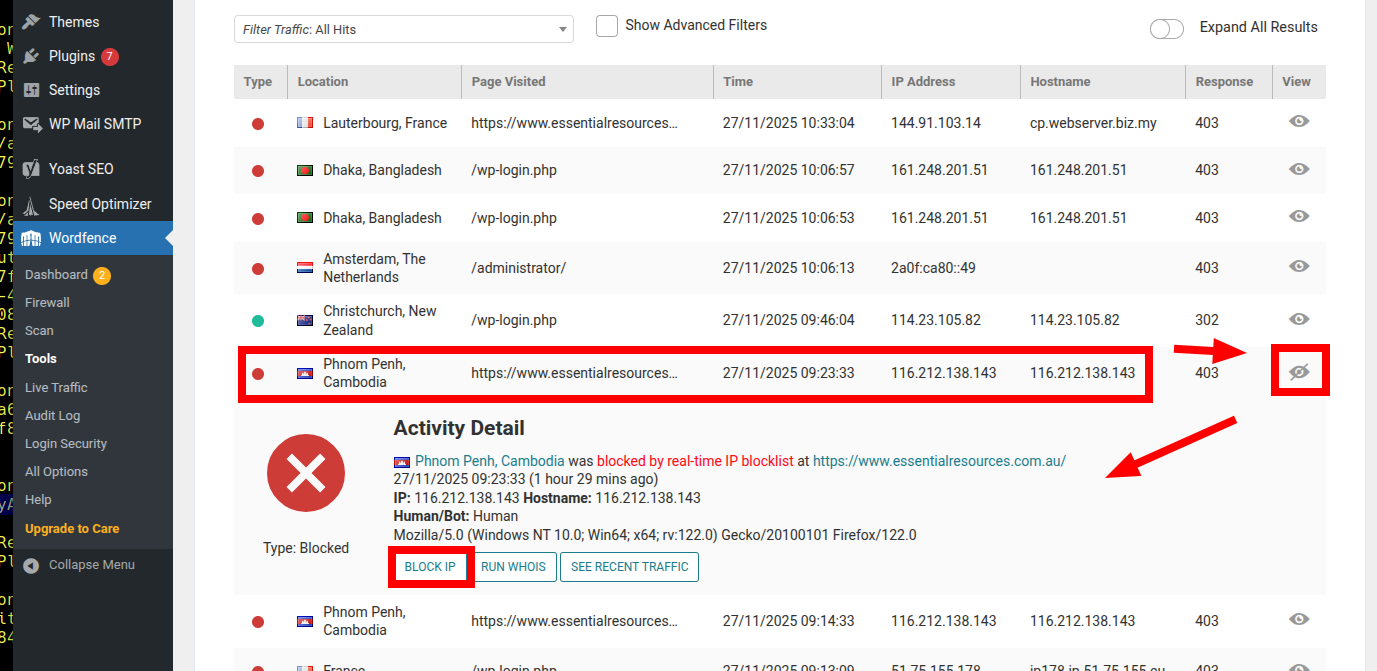Click the Upgrade to Care link
Screen dimensions: 1377x671
[x=72, y=528]
